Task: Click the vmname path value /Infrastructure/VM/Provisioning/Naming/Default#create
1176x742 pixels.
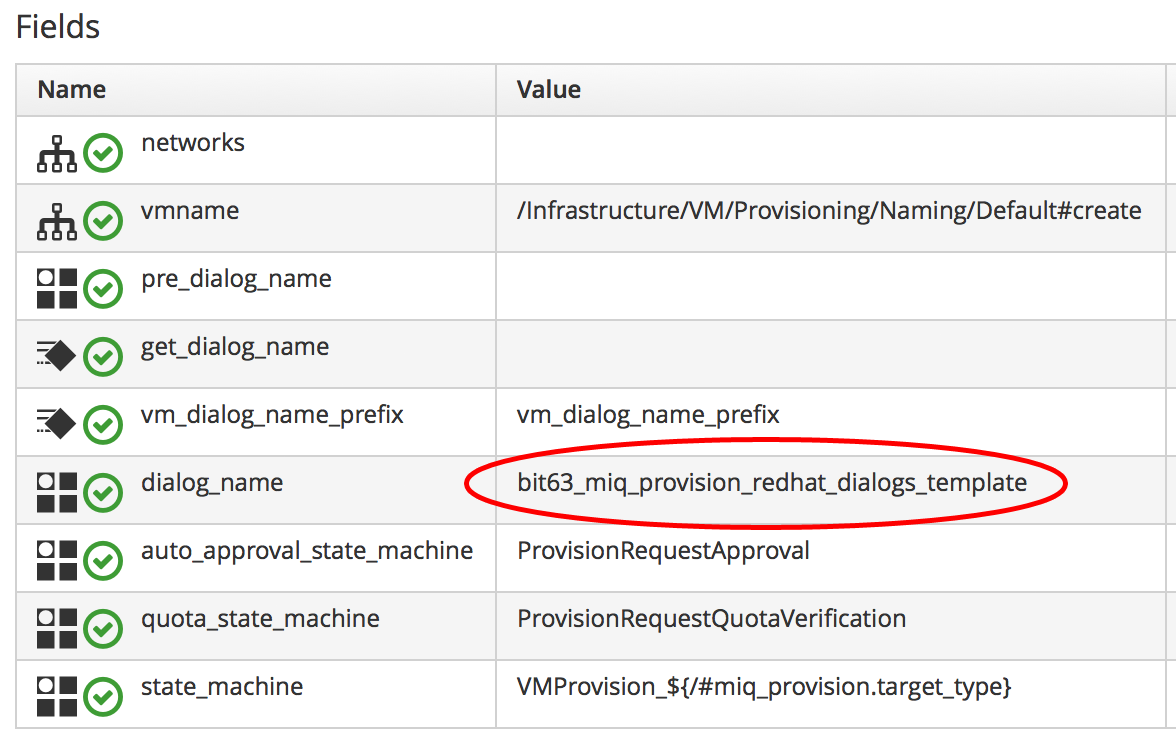Action: [828, 211]
